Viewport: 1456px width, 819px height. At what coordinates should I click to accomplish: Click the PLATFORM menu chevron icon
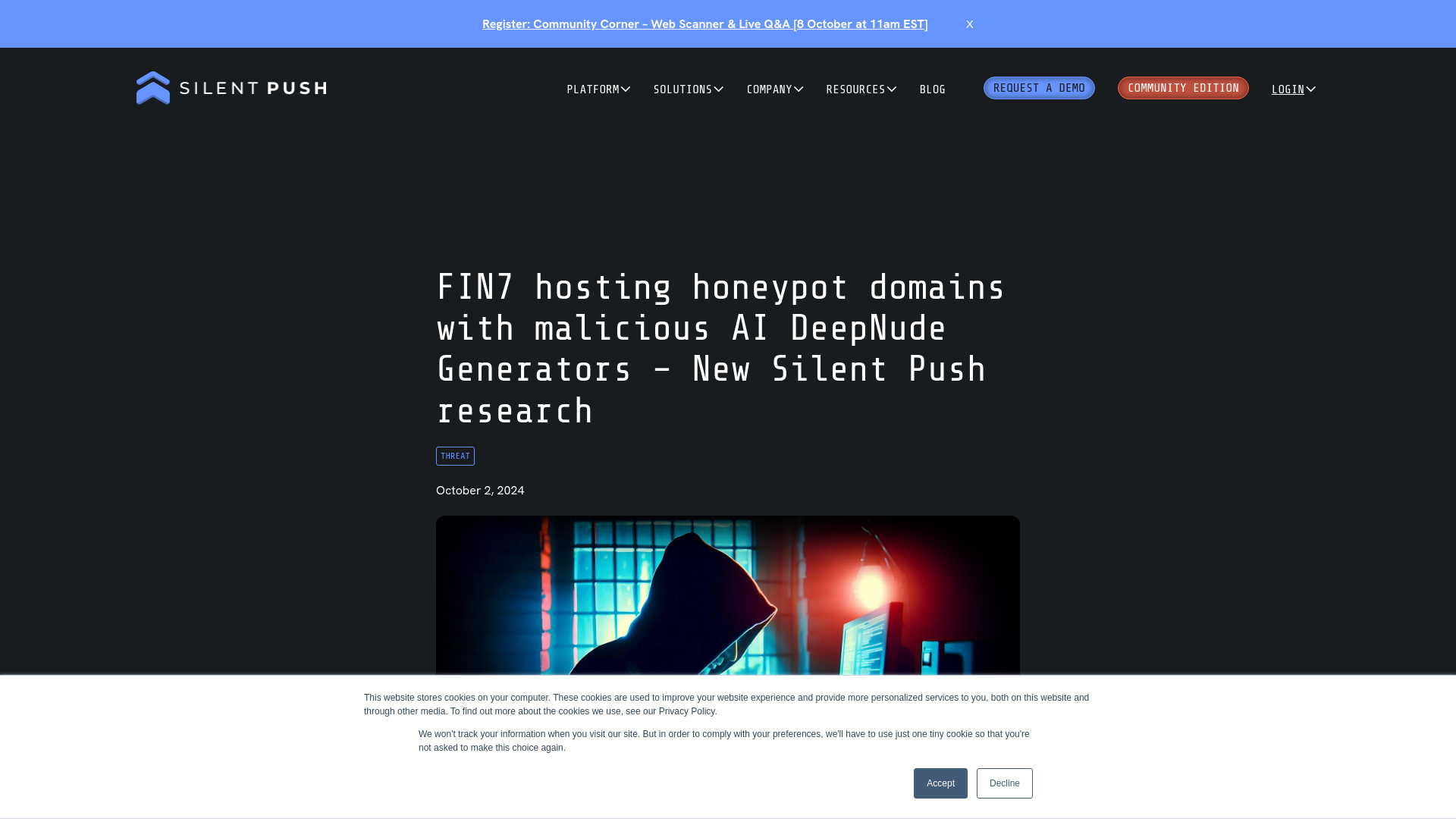click(626, 88)
